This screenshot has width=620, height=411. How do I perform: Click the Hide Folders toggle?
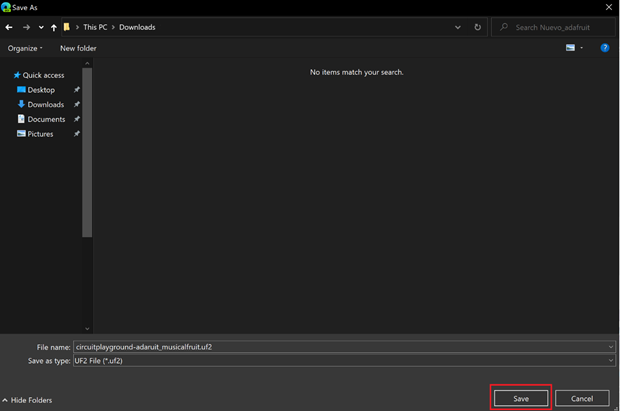(28, 400)
